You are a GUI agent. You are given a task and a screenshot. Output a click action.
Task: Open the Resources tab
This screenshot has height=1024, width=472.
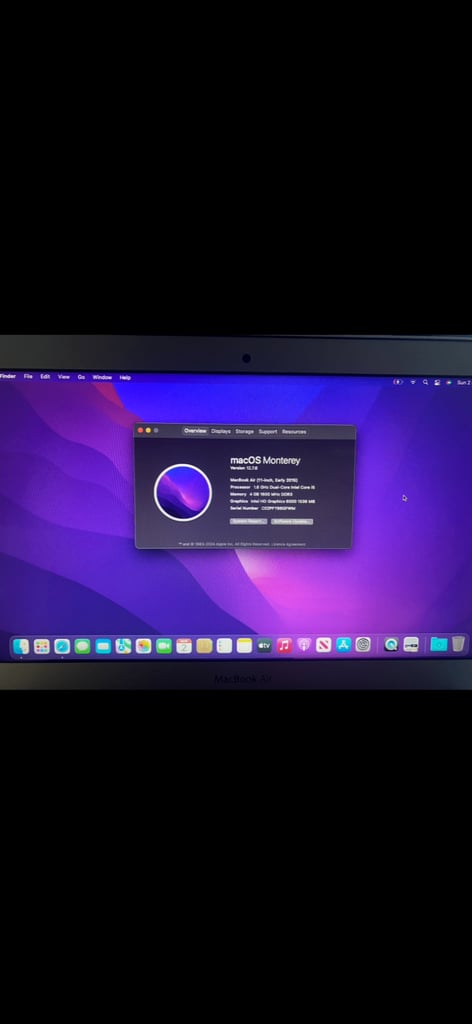click(x=294, y=431)
